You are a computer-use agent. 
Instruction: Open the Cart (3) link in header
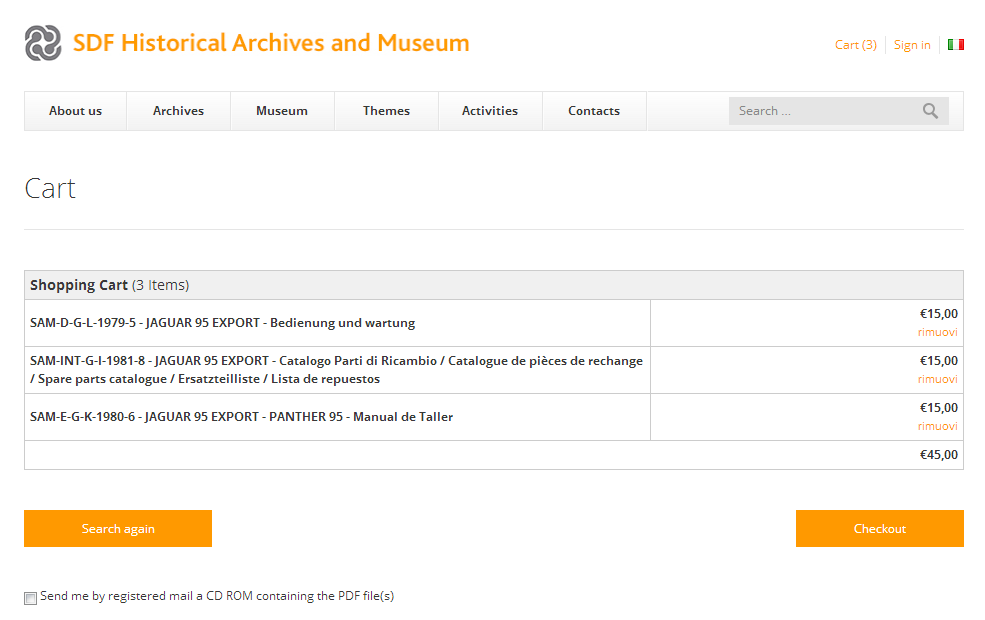855,45
